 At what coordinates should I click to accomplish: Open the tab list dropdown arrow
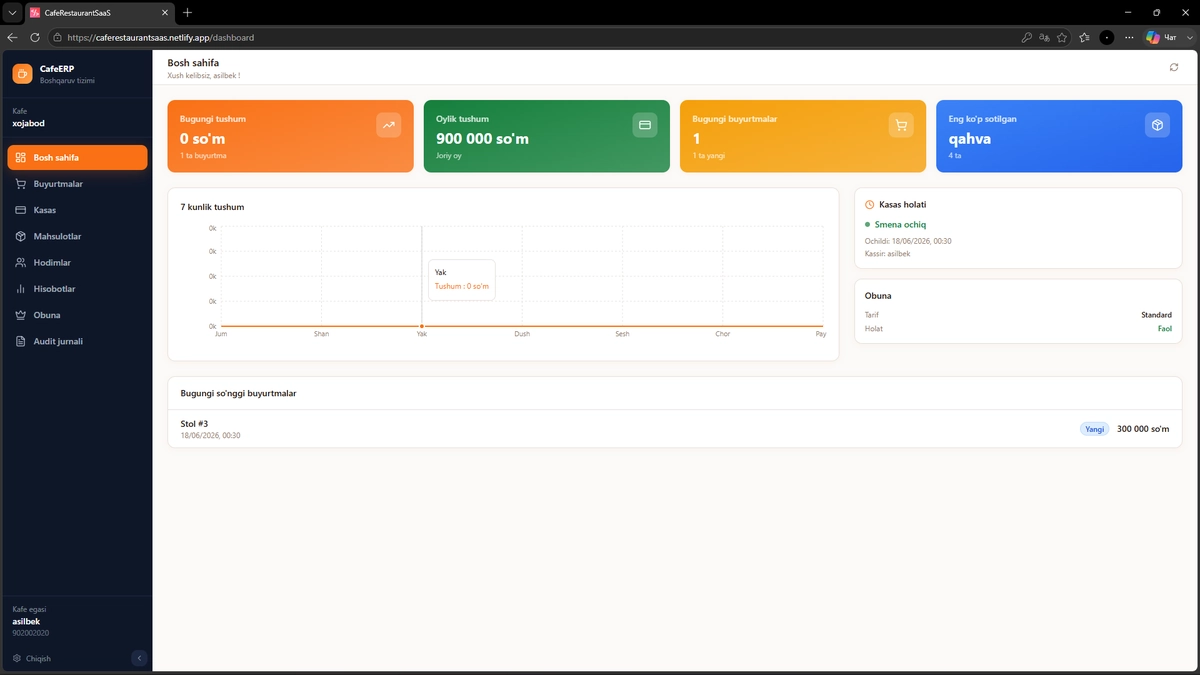[x=12, y=12]
